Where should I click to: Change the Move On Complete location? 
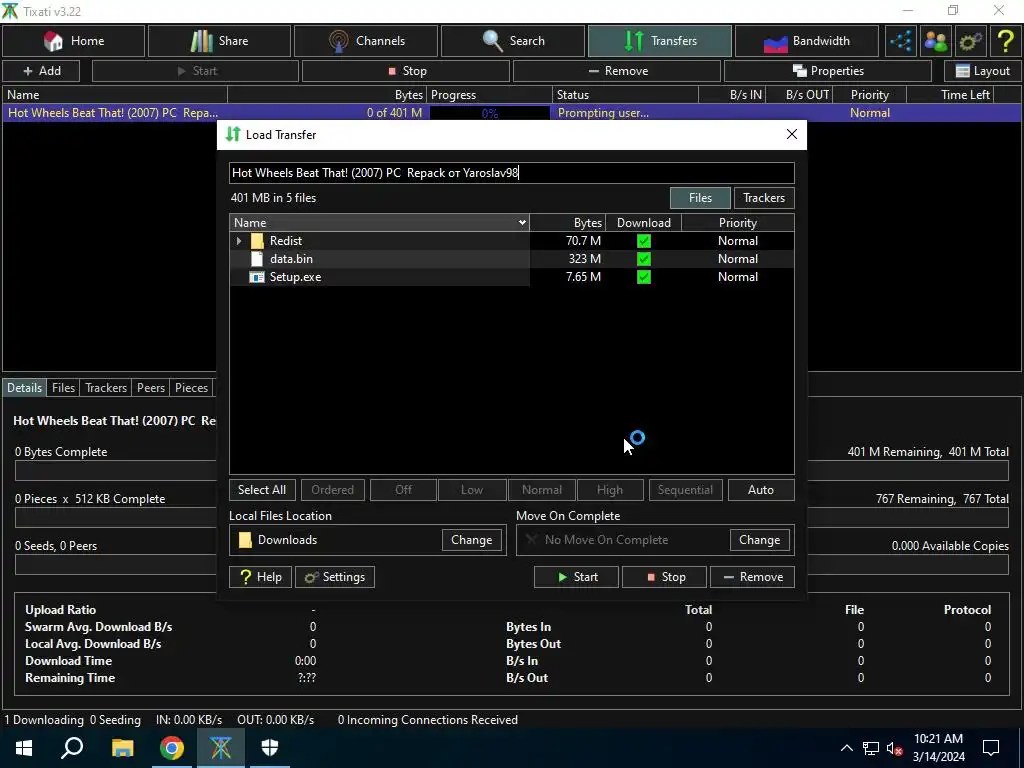(x=760, y=540)
